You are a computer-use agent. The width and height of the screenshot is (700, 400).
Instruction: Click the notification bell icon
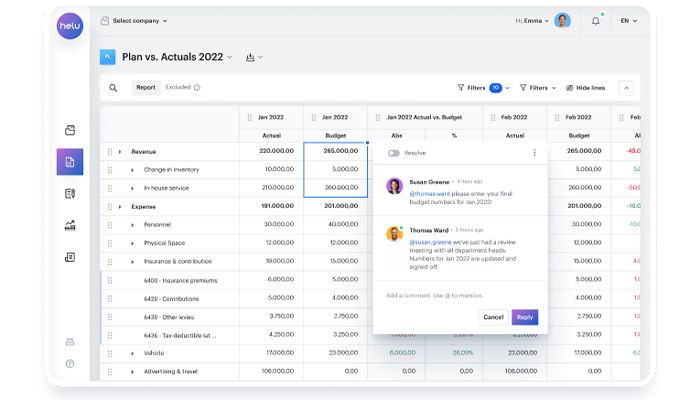click(596, 20)
